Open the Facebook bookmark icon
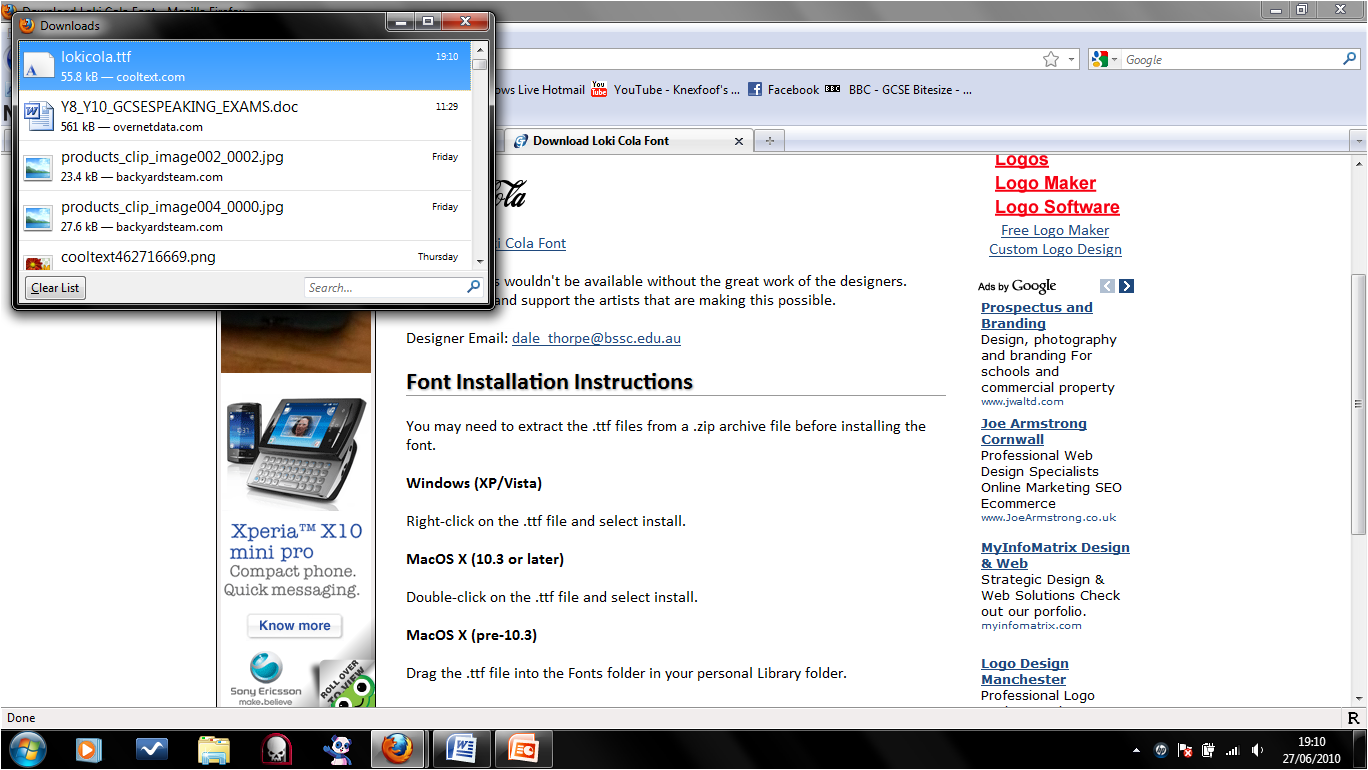Image resolution: width=1368 pixels, height=770 pixels. (755, 89)
